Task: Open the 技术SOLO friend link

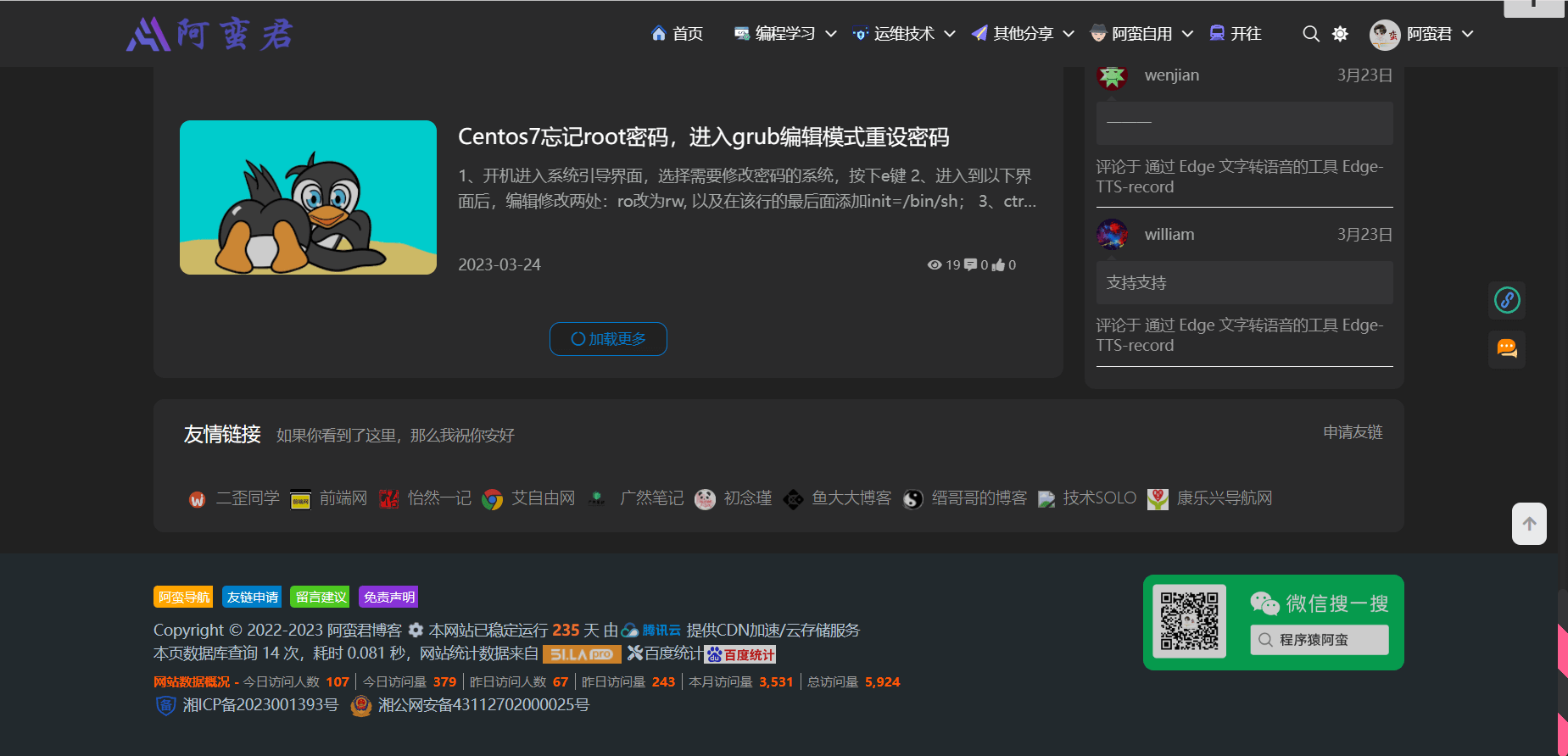Action: click(x=1087, y=498)
